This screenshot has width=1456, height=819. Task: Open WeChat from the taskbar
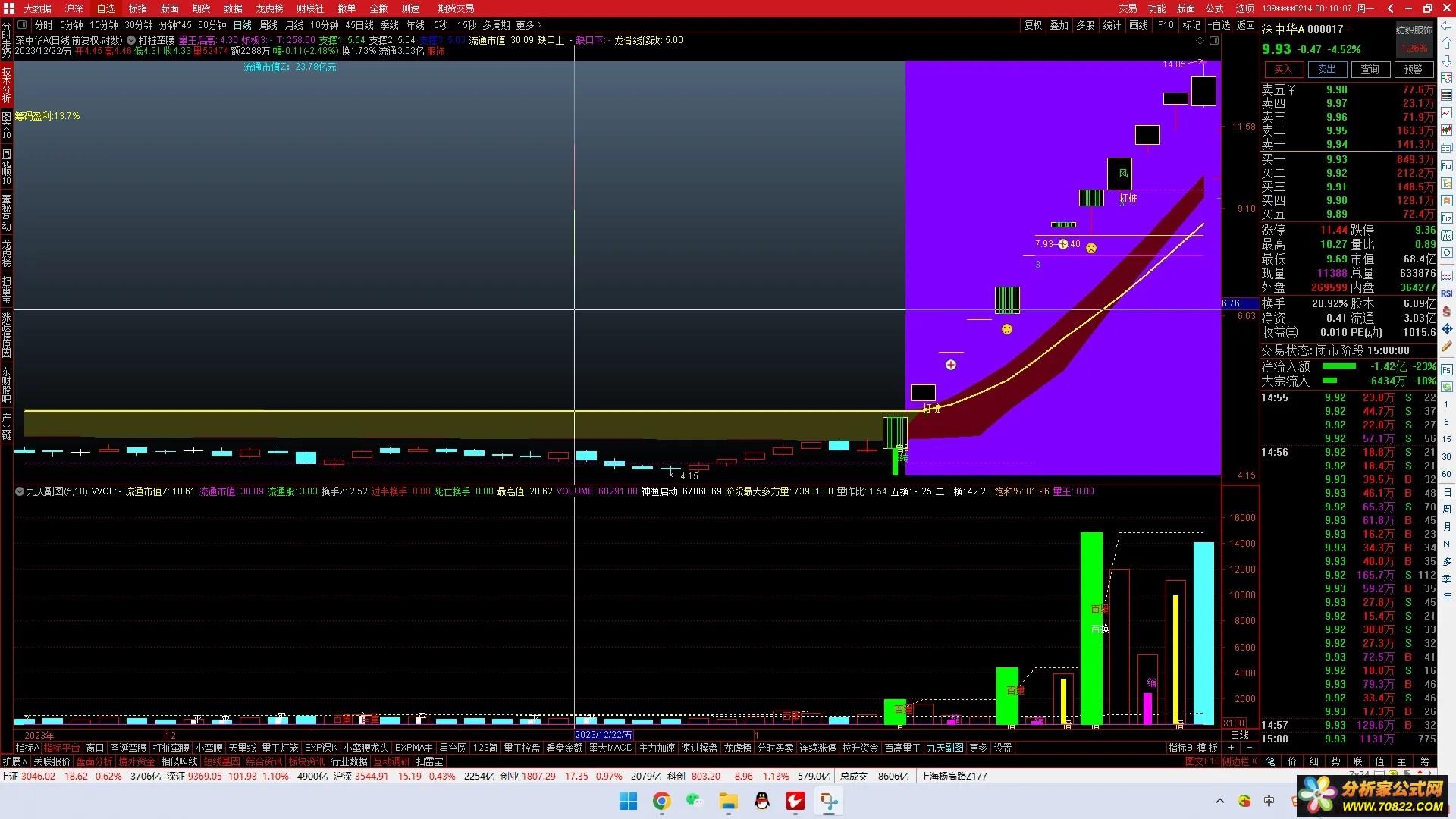pos(695,801)
